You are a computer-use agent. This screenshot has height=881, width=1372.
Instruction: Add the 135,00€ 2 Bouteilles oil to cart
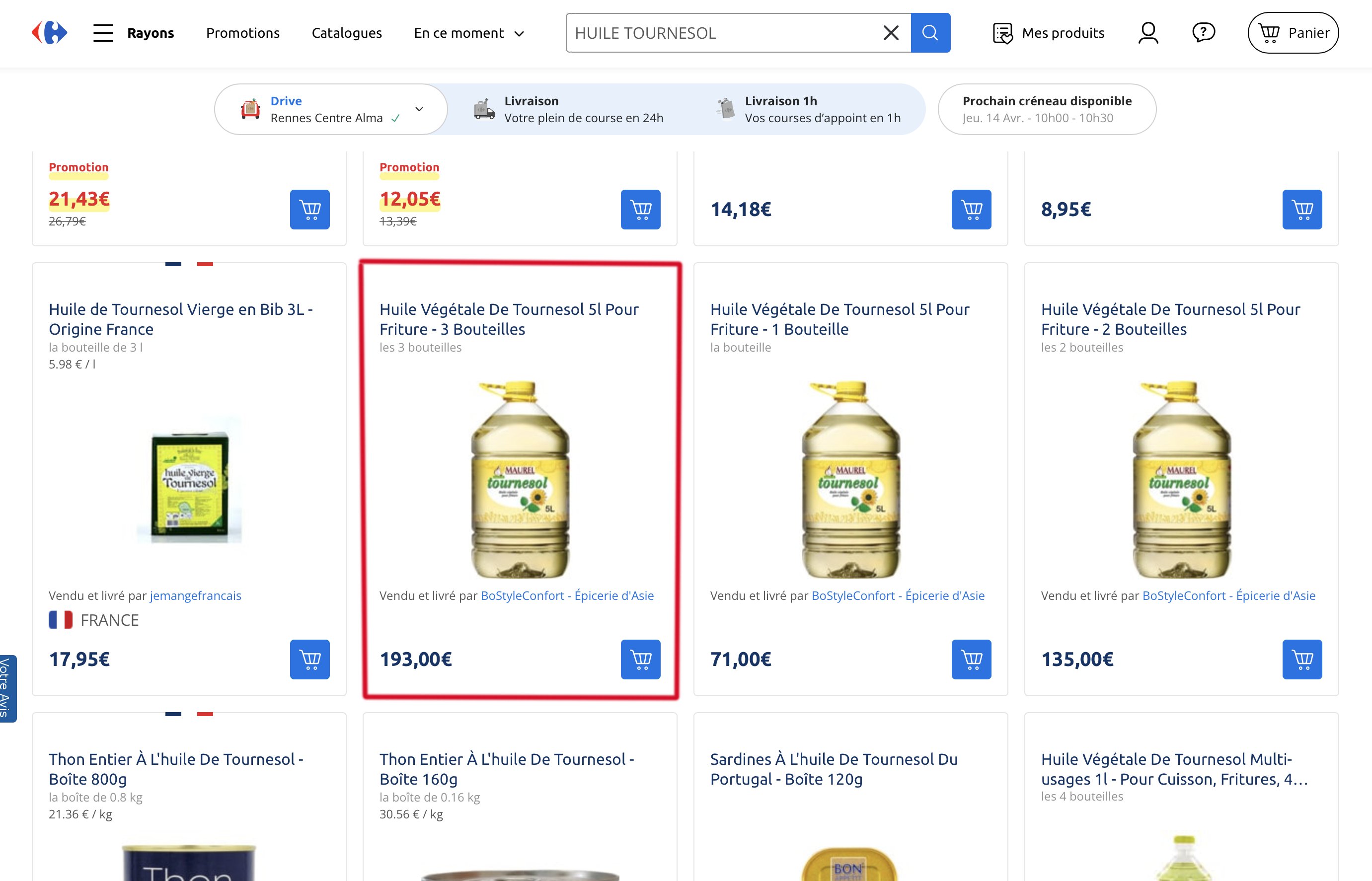(1301, 659)
